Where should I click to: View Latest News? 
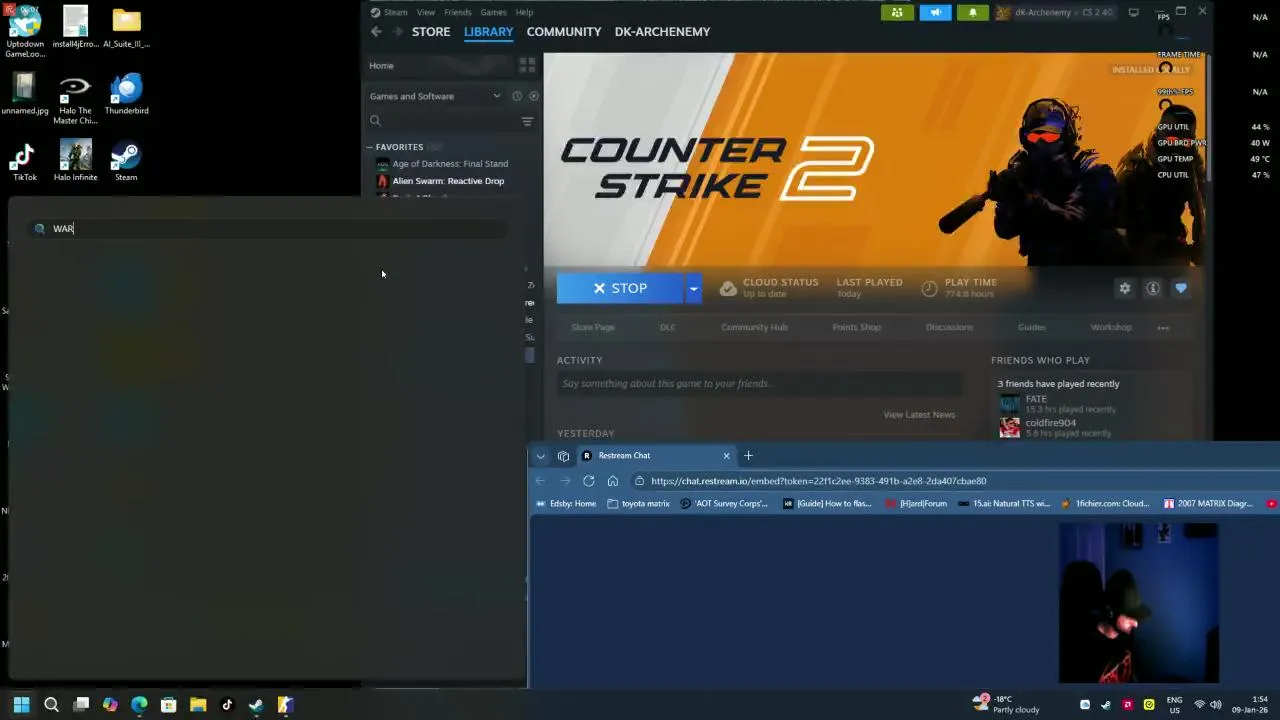pyautogui.click(x=919, y=415)
